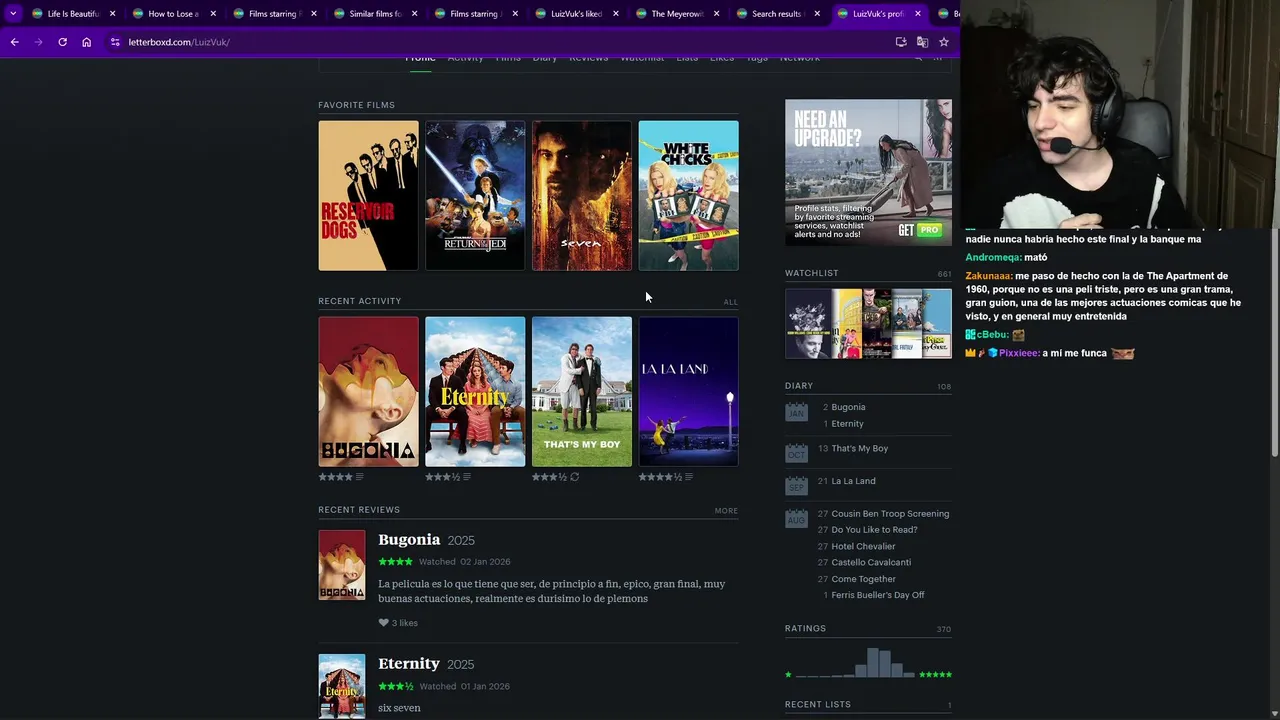
Task: Click the review icon under Eternity poster
Action: (467, 477)
